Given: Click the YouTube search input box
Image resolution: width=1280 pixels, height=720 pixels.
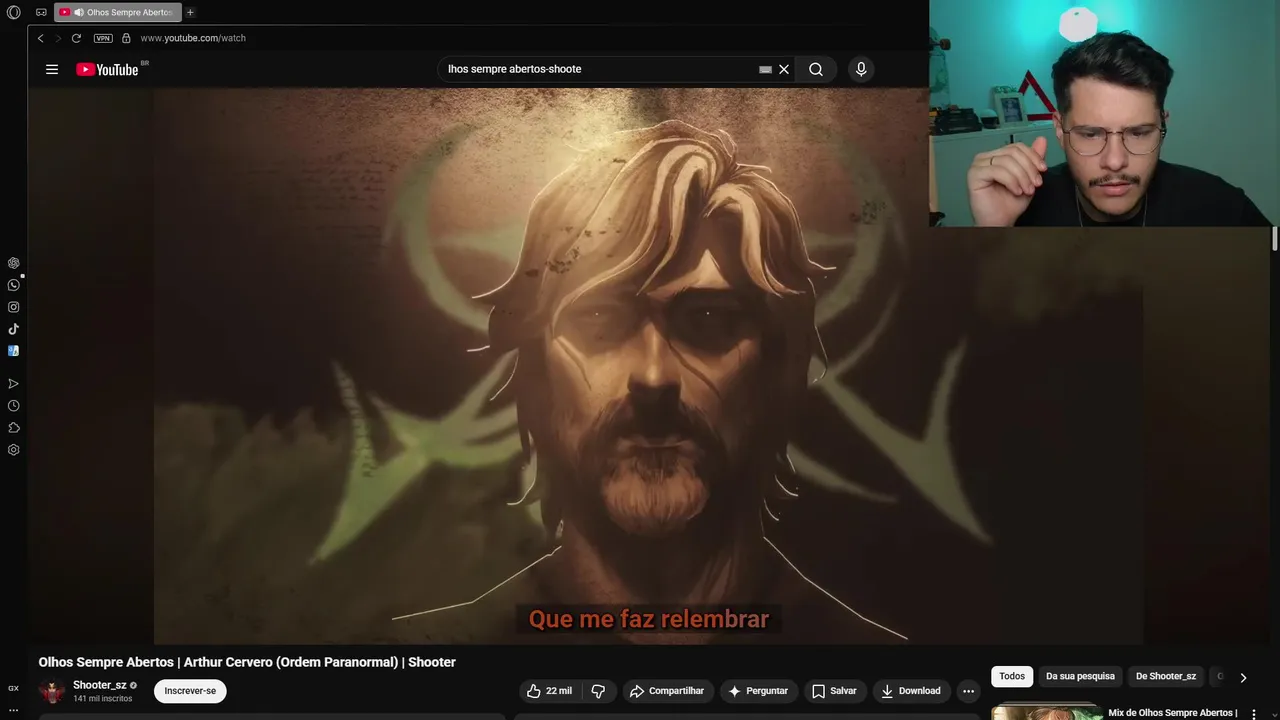Looking at the screenshot, I should point(598,69).
